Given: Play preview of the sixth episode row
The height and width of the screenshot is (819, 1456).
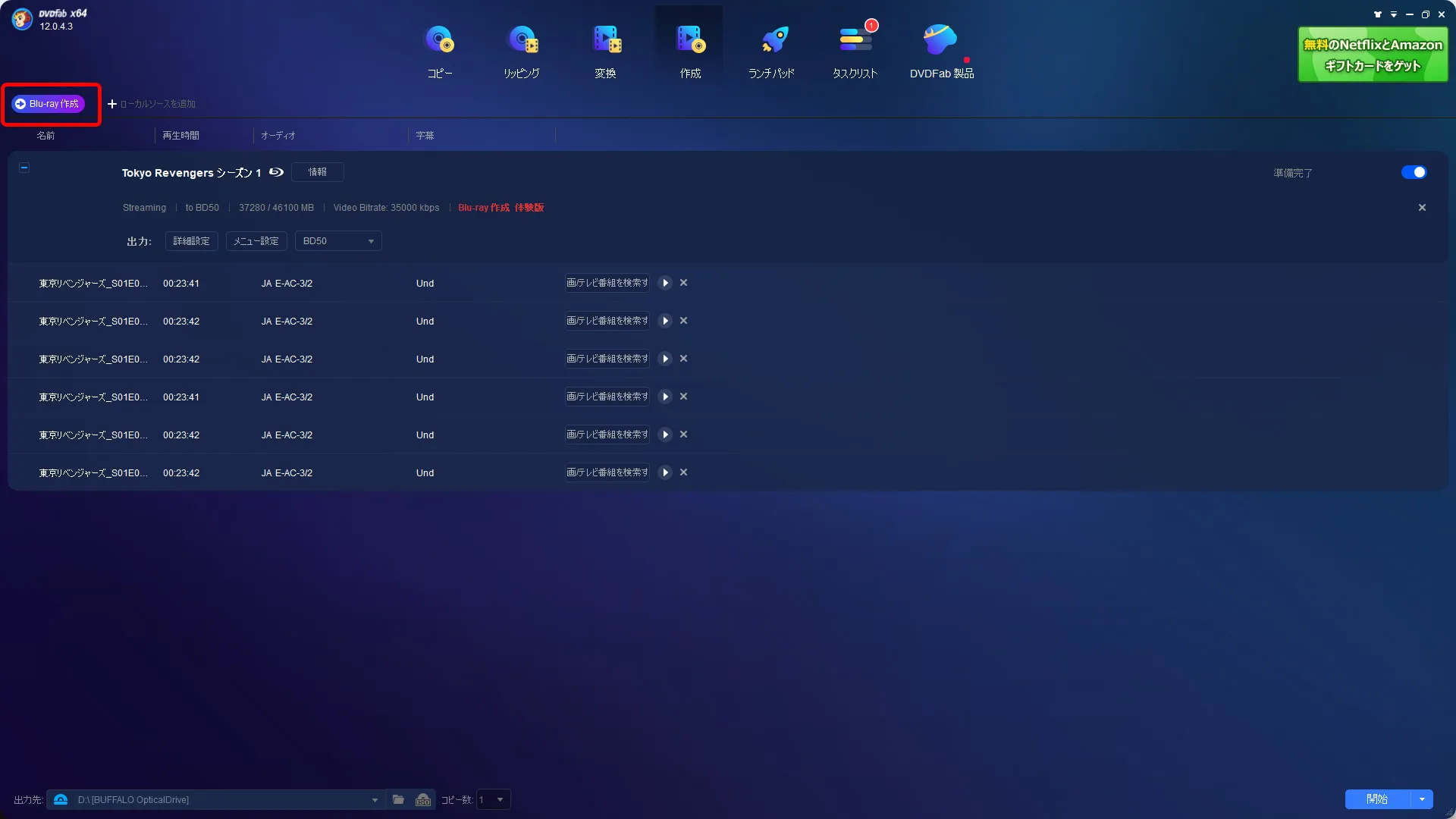Looking at the screenshot, I should (x=665, y=472).
